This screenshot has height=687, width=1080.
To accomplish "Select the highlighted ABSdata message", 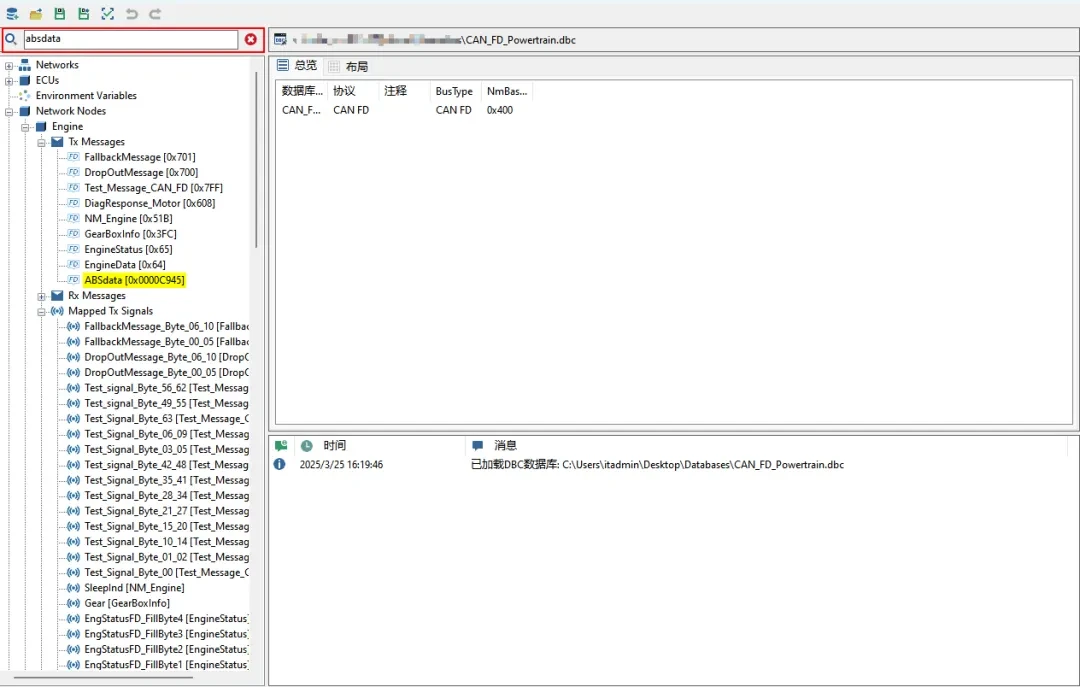I will (x=134, y=280).
